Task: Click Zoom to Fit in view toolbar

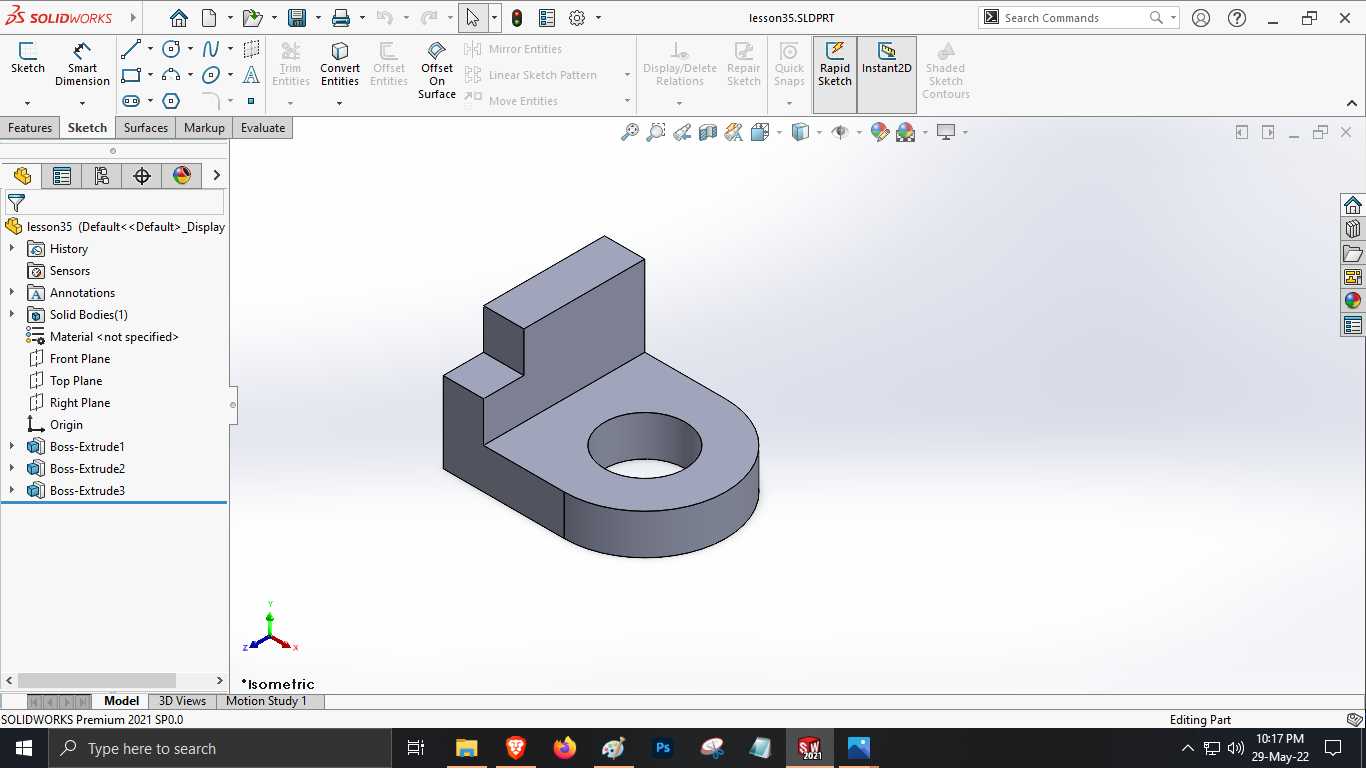Action: tap(629, 132)
